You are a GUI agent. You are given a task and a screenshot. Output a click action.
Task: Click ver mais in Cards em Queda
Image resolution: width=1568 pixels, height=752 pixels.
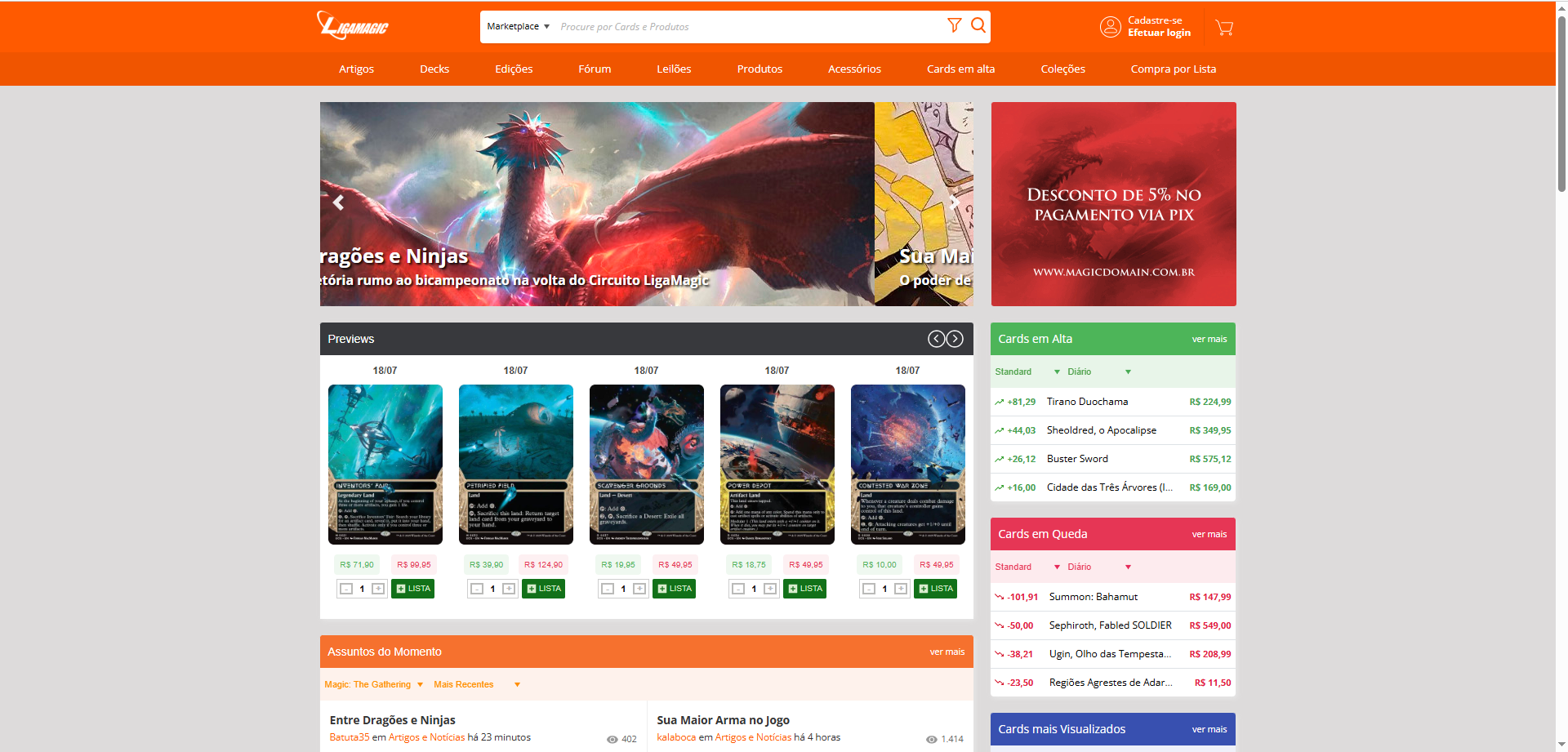1209,534
